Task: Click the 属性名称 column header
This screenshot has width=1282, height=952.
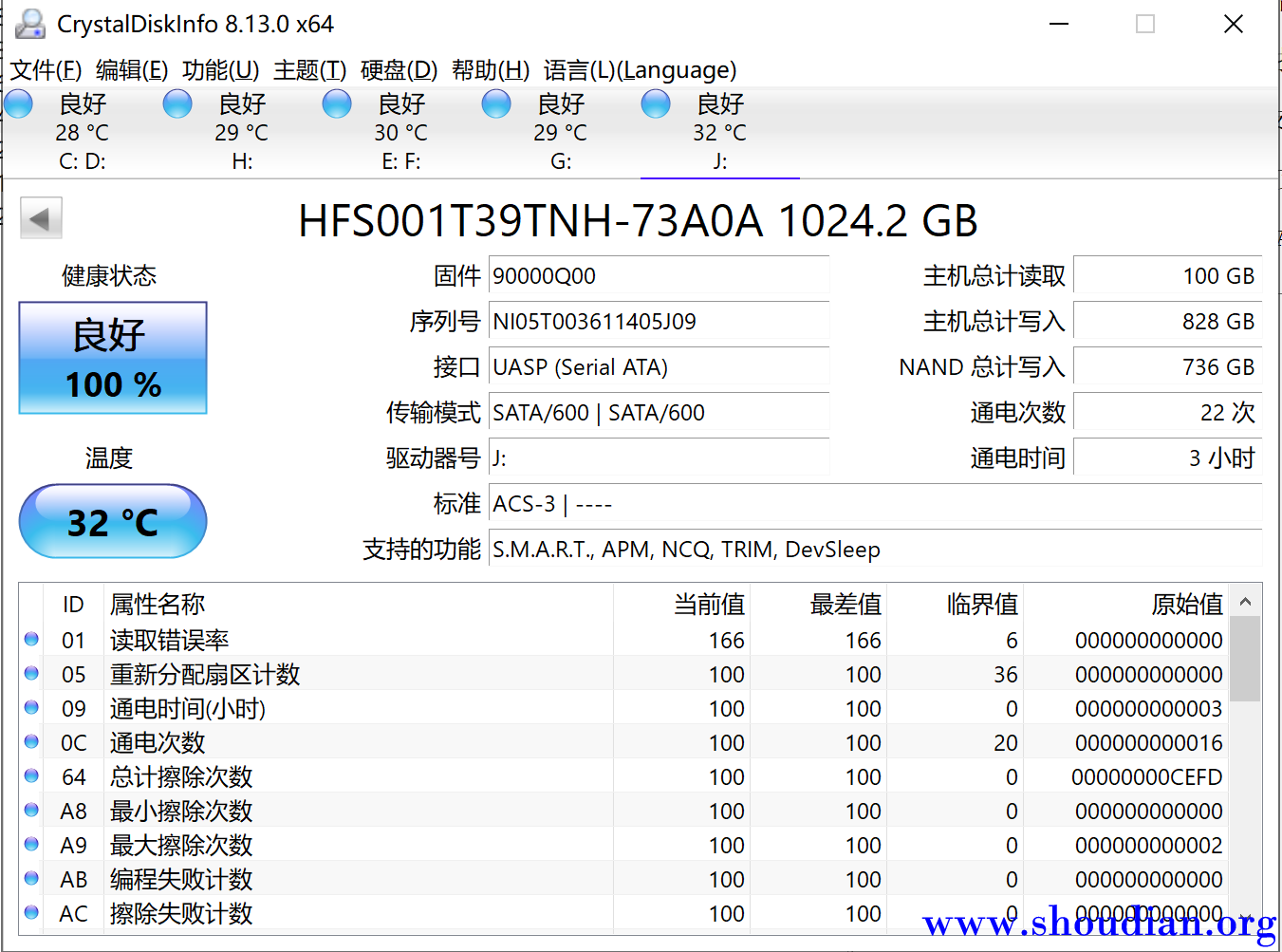Action: coord(358,604)
